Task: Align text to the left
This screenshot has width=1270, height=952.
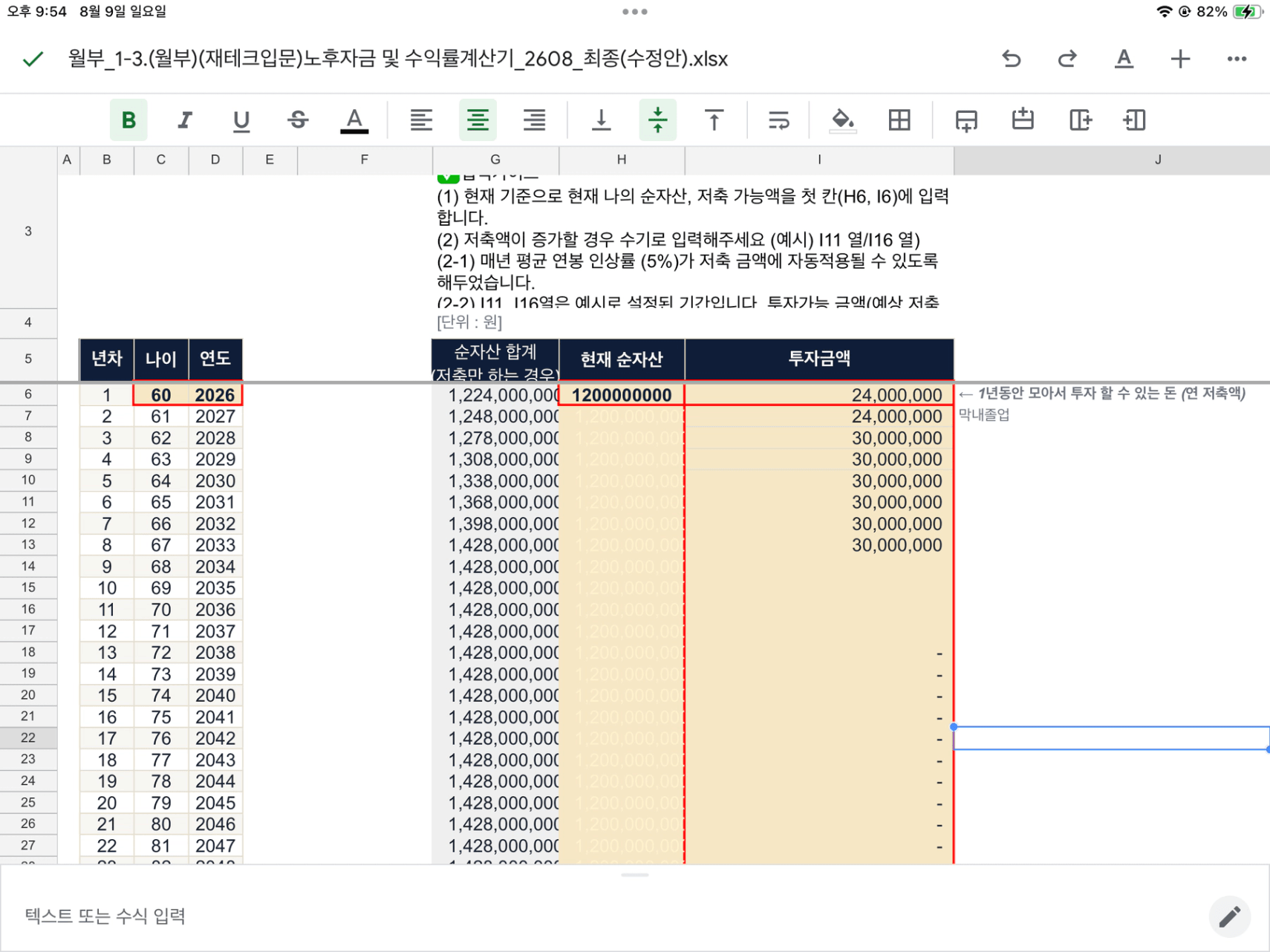Action: tap(421, 120)
